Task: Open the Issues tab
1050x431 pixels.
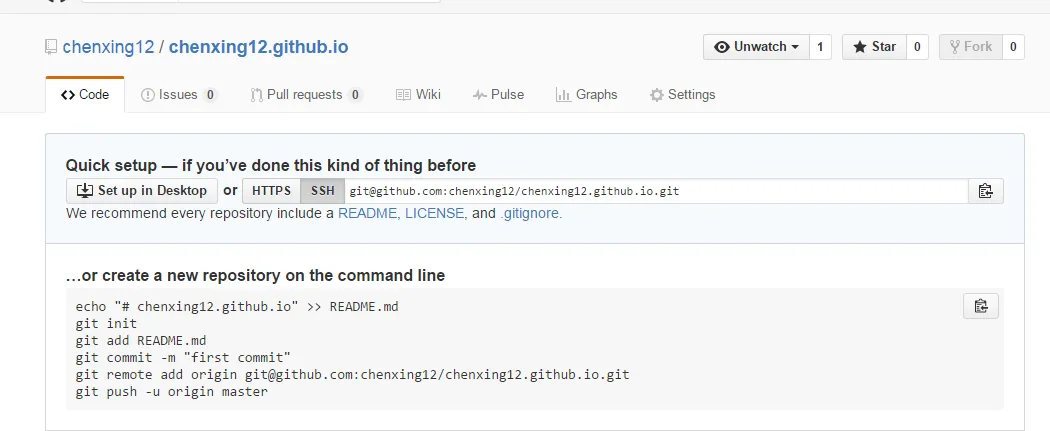Action: pos(179,95)
